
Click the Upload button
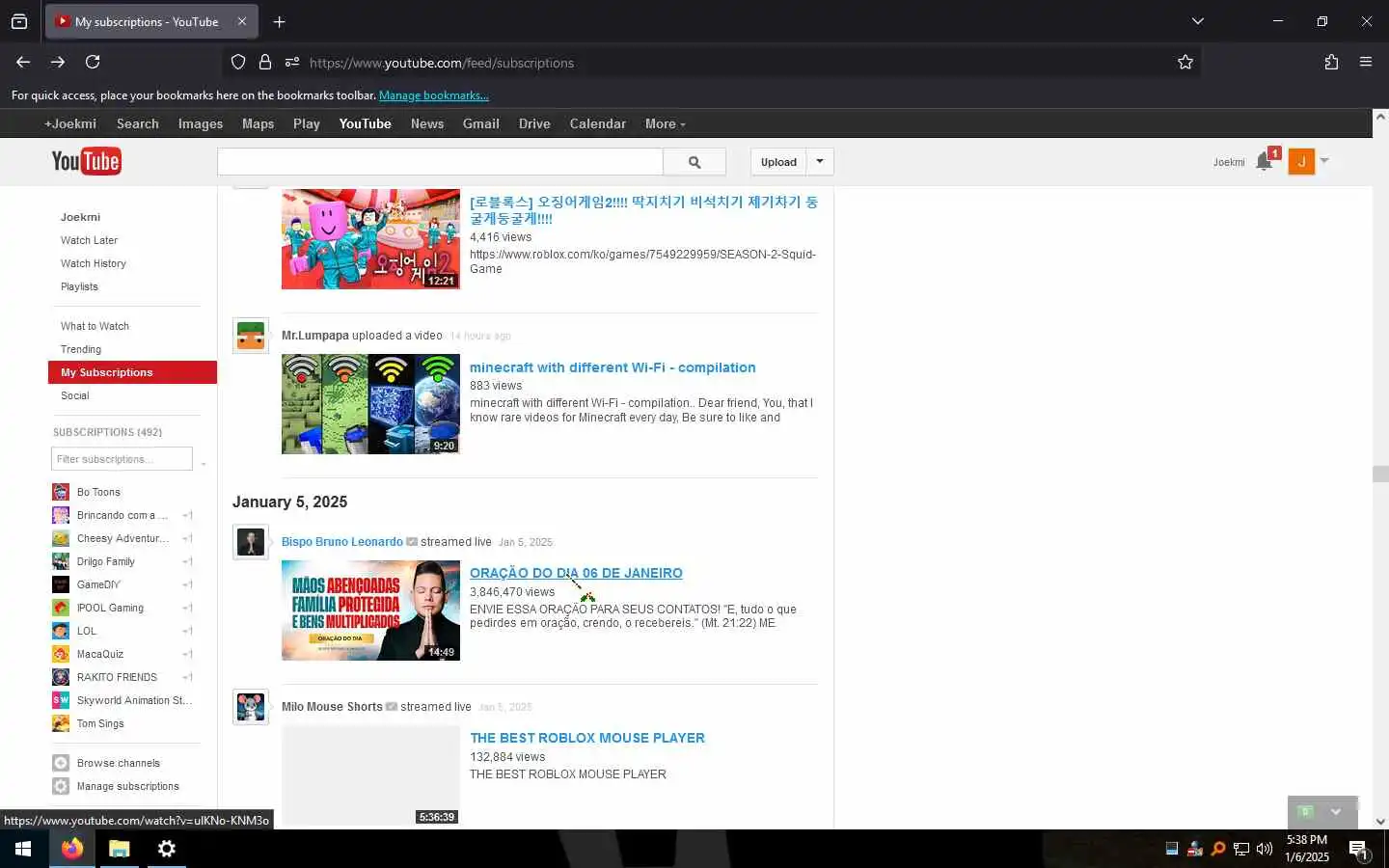tap(778, 162)
